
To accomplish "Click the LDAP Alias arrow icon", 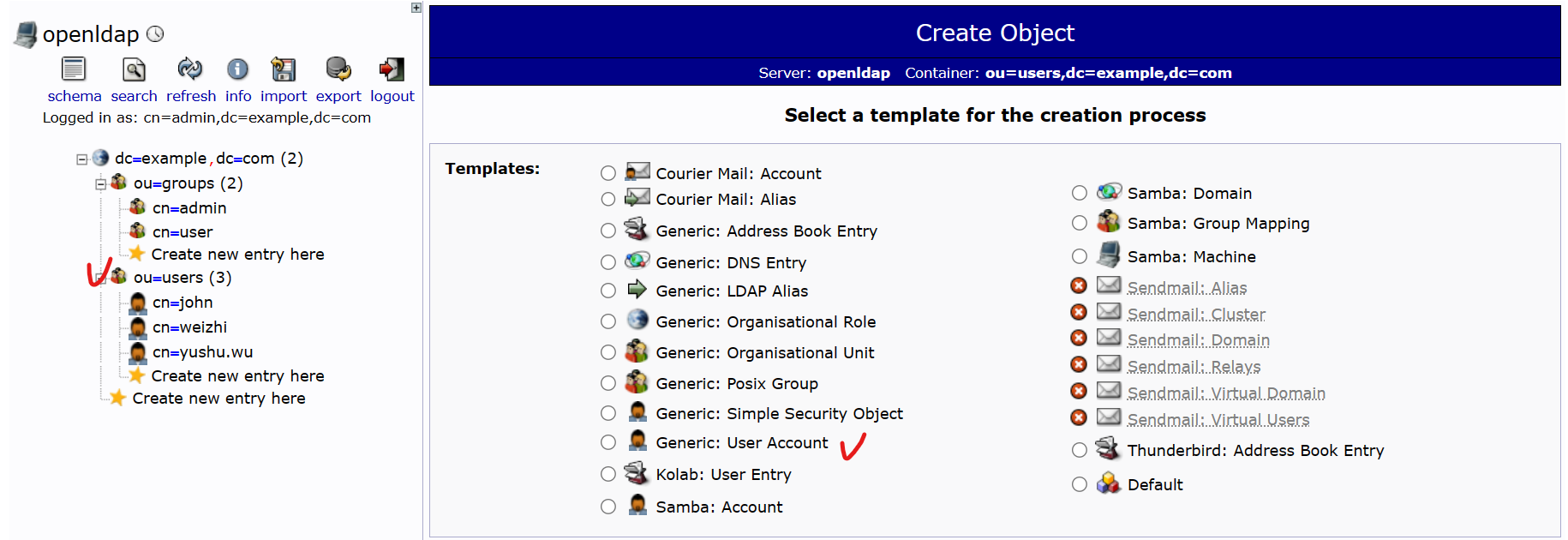I will coord(637,289).
